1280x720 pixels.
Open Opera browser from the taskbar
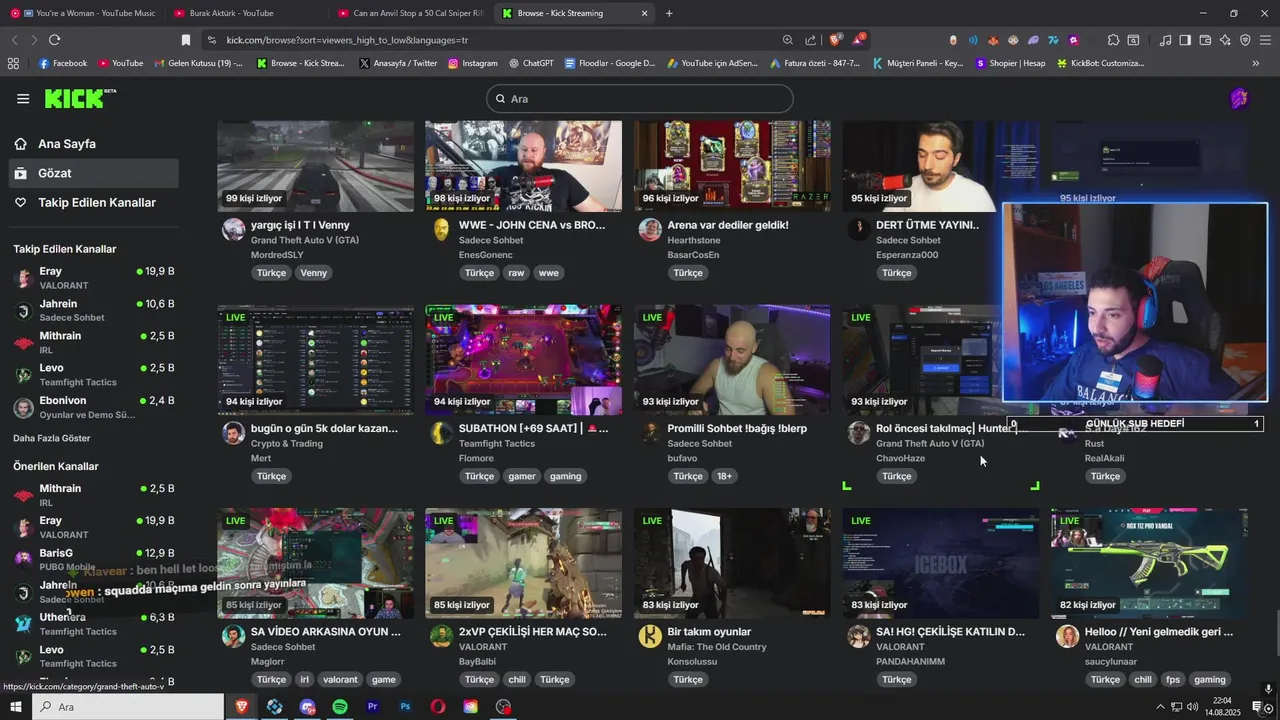pyautogui.click(x=438, y=707)
